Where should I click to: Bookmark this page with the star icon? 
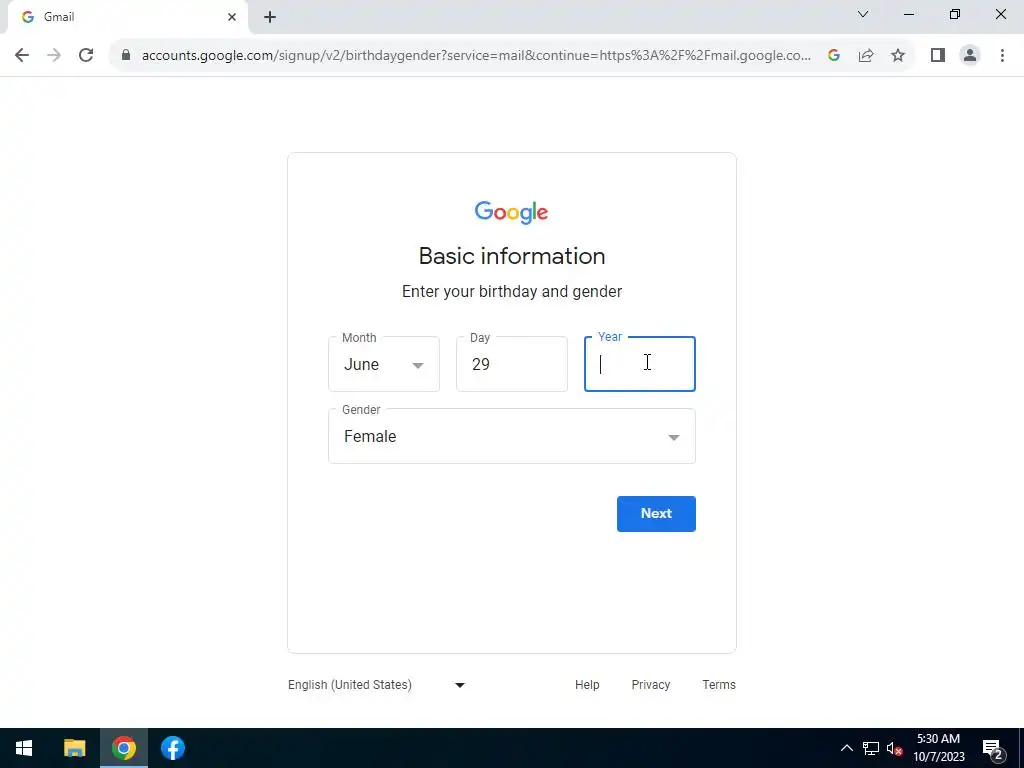click(898, 56)
